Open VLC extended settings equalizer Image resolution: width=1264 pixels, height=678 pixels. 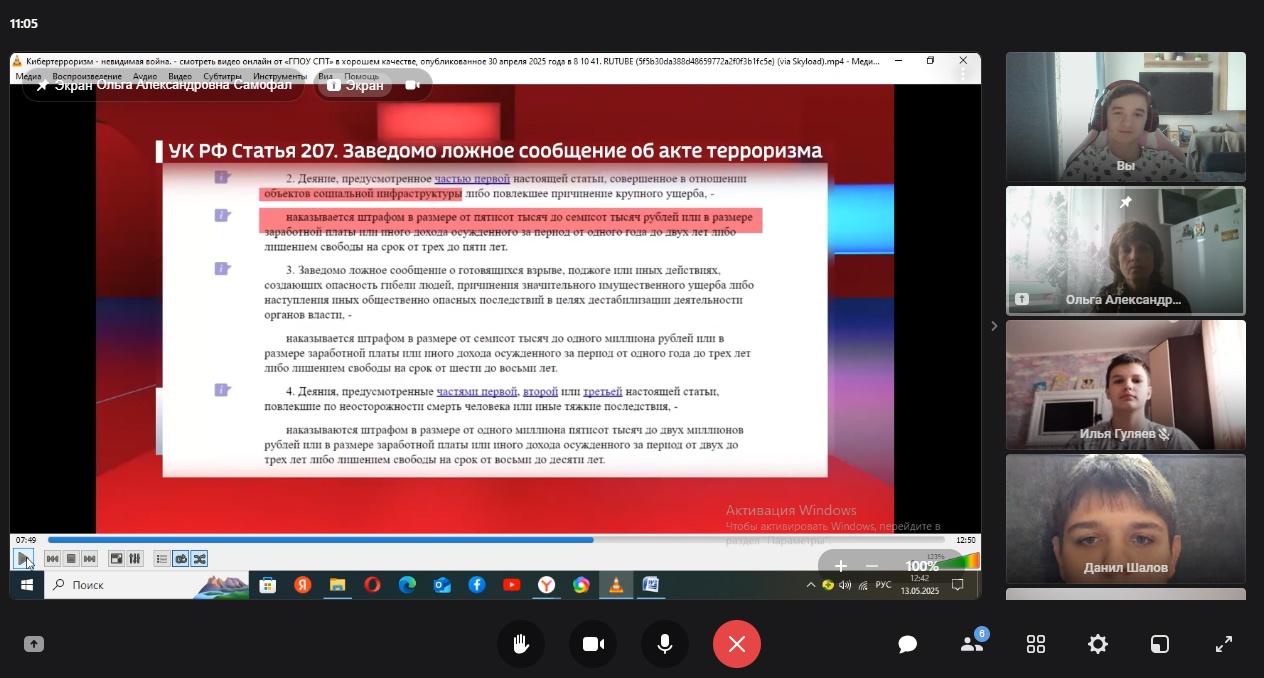pyautogui.click(x=134, y=559)
